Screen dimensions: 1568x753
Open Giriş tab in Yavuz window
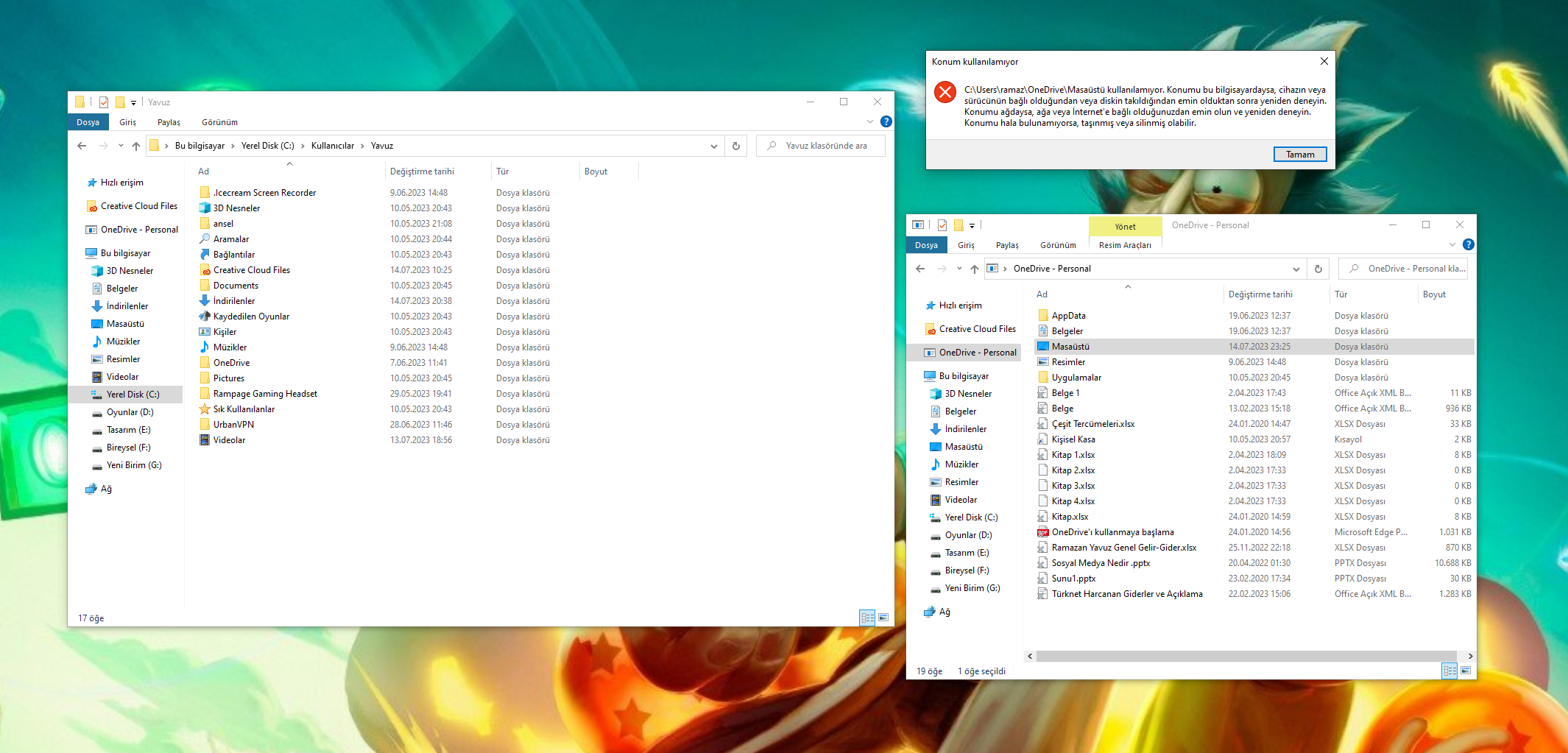coord(128,122)
